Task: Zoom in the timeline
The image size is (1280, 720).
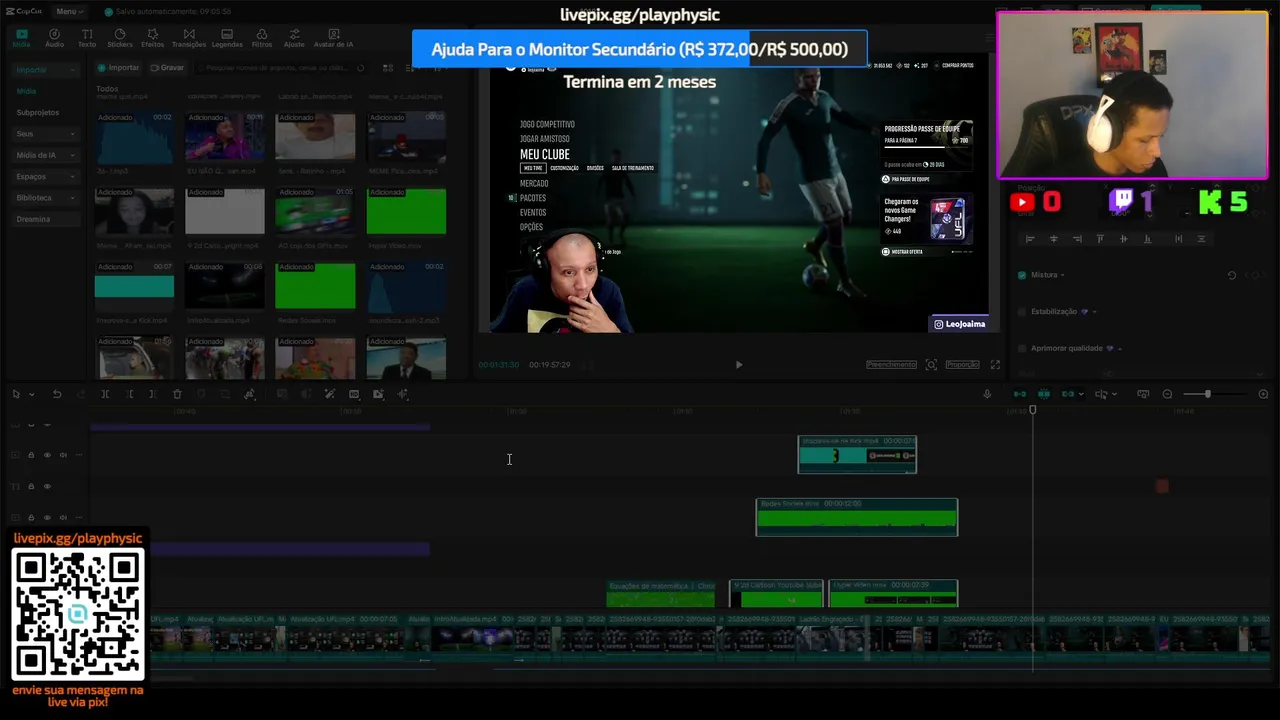Action: point(1263,394)
